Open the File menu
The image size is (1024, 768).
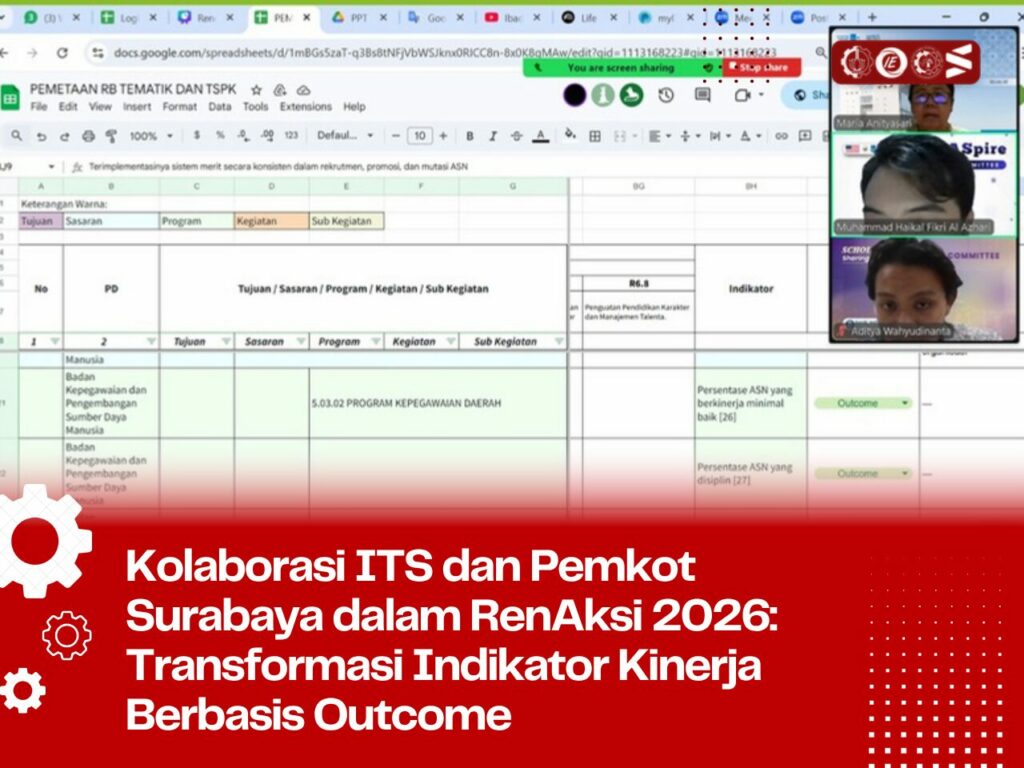[x=39, y=106]
